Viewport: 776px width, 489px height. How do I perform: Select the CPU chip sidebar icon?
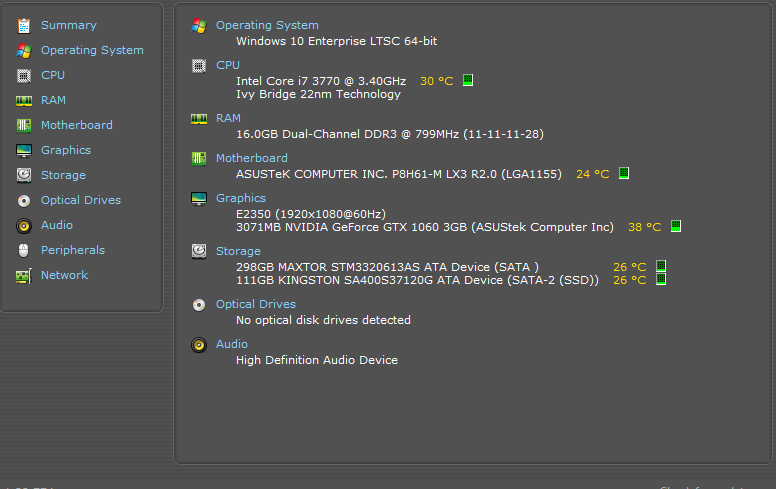tap(23, 75)
